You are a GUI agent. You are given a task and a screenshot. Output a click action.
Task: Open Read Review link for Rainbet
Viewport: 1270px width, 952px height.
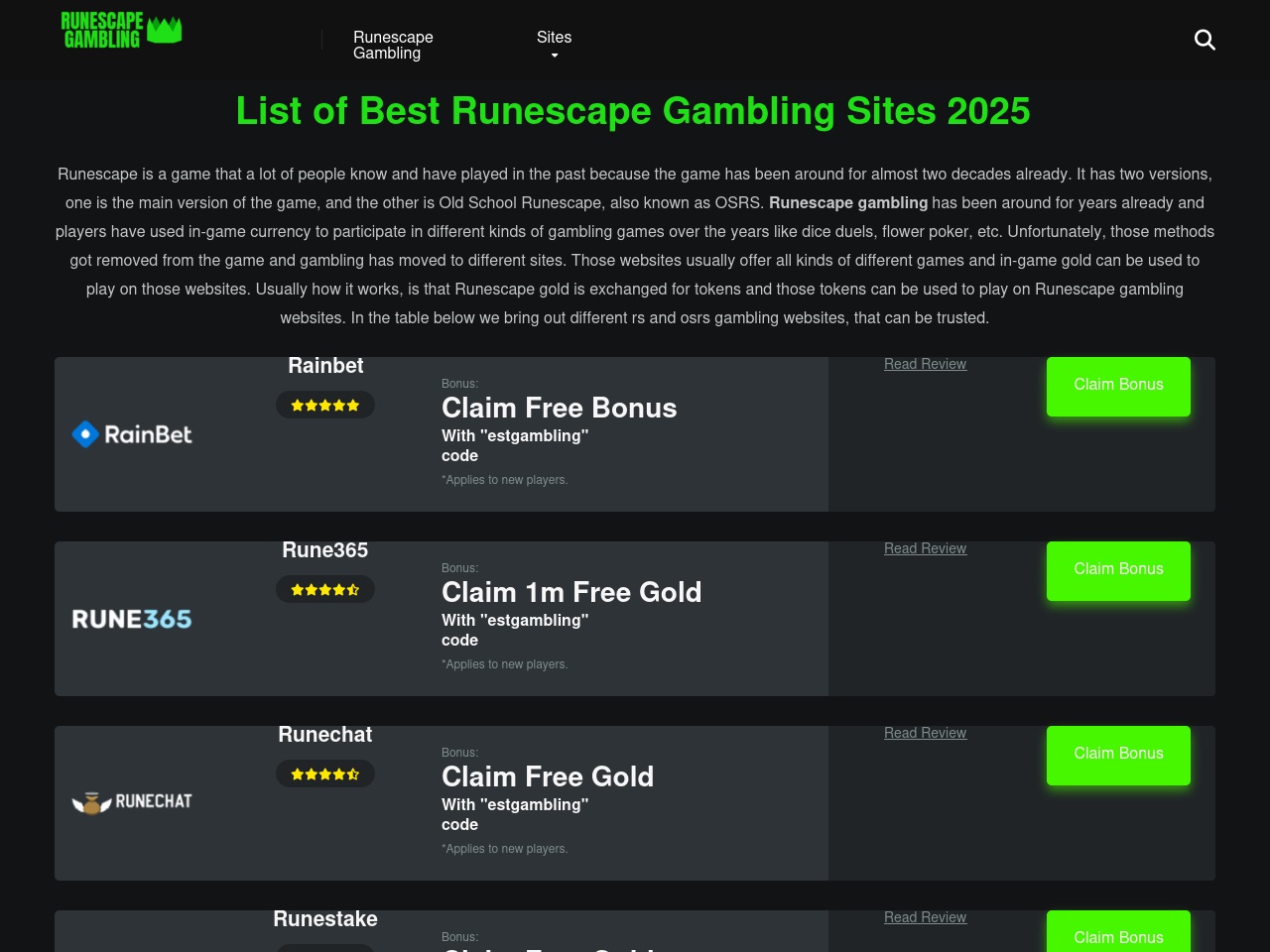point(925,364)
